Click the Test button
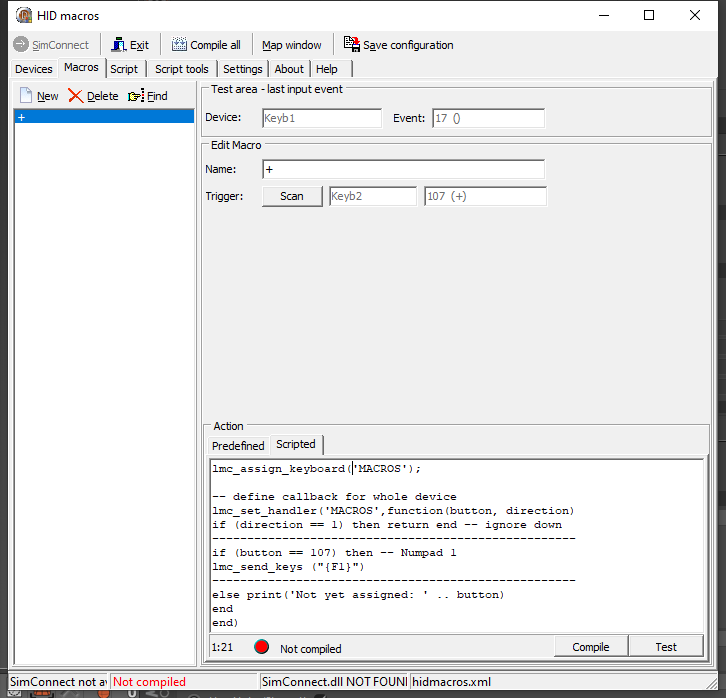 665,647
